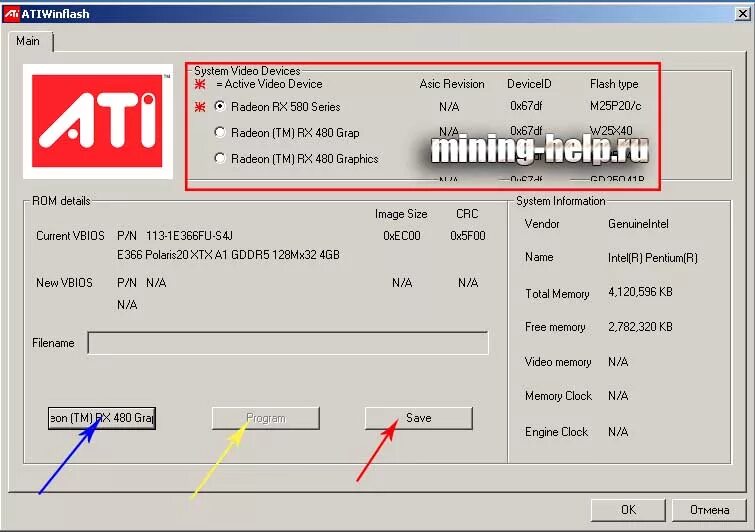The width and height of the screenshot is (755, 532).
Task: Click the Current VBIOS label
Action: (x=70, y=236)
